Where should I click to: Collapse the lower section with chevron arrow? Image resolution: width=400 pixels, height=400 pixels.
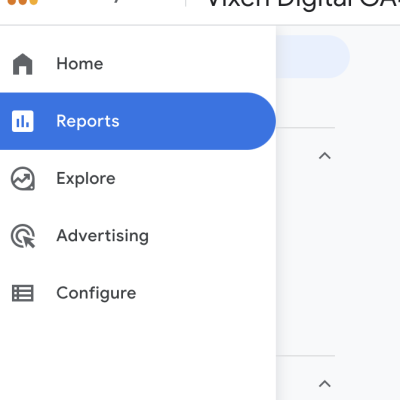pyautogui.click(x=325, y=384)
